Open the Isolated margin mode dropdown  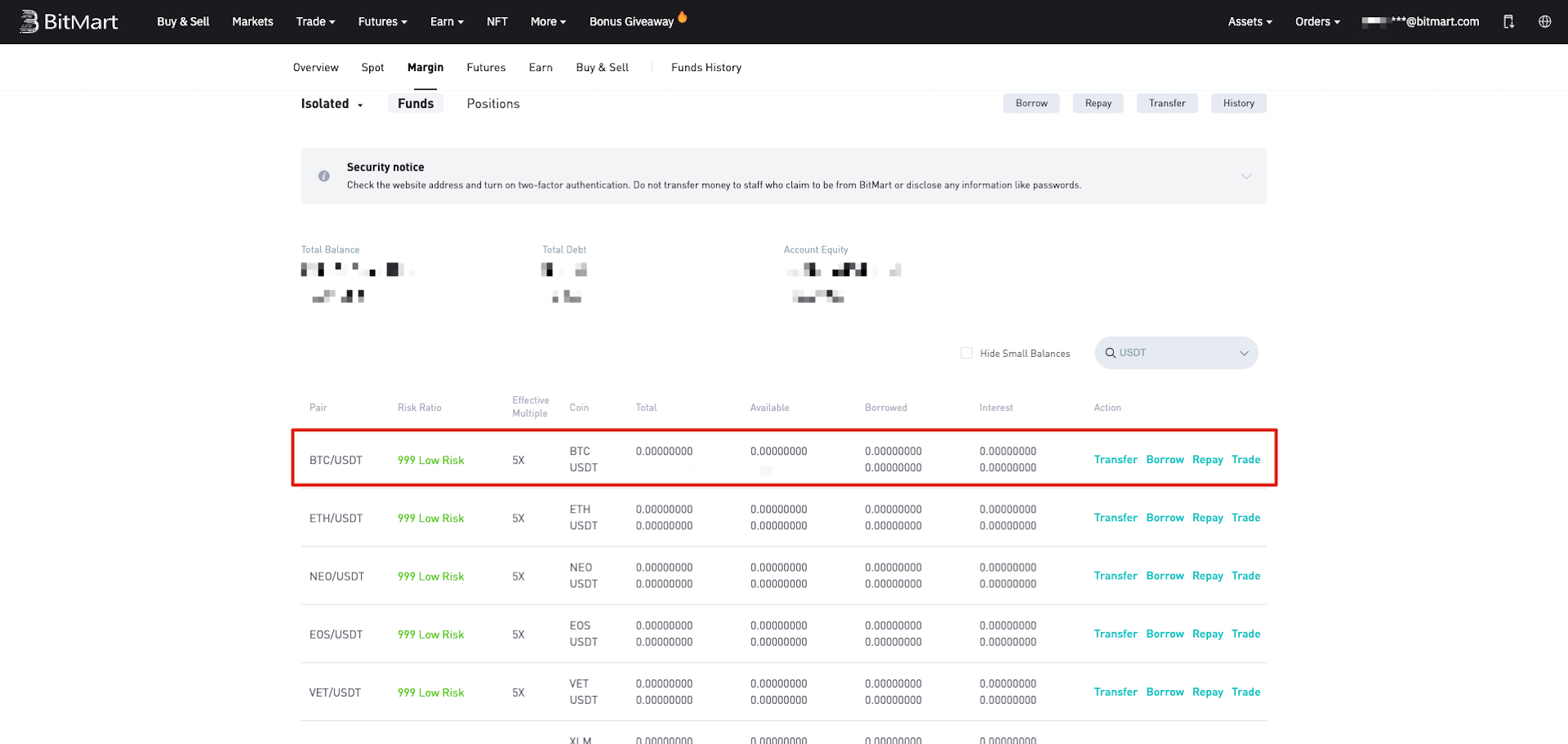[332, 104]
